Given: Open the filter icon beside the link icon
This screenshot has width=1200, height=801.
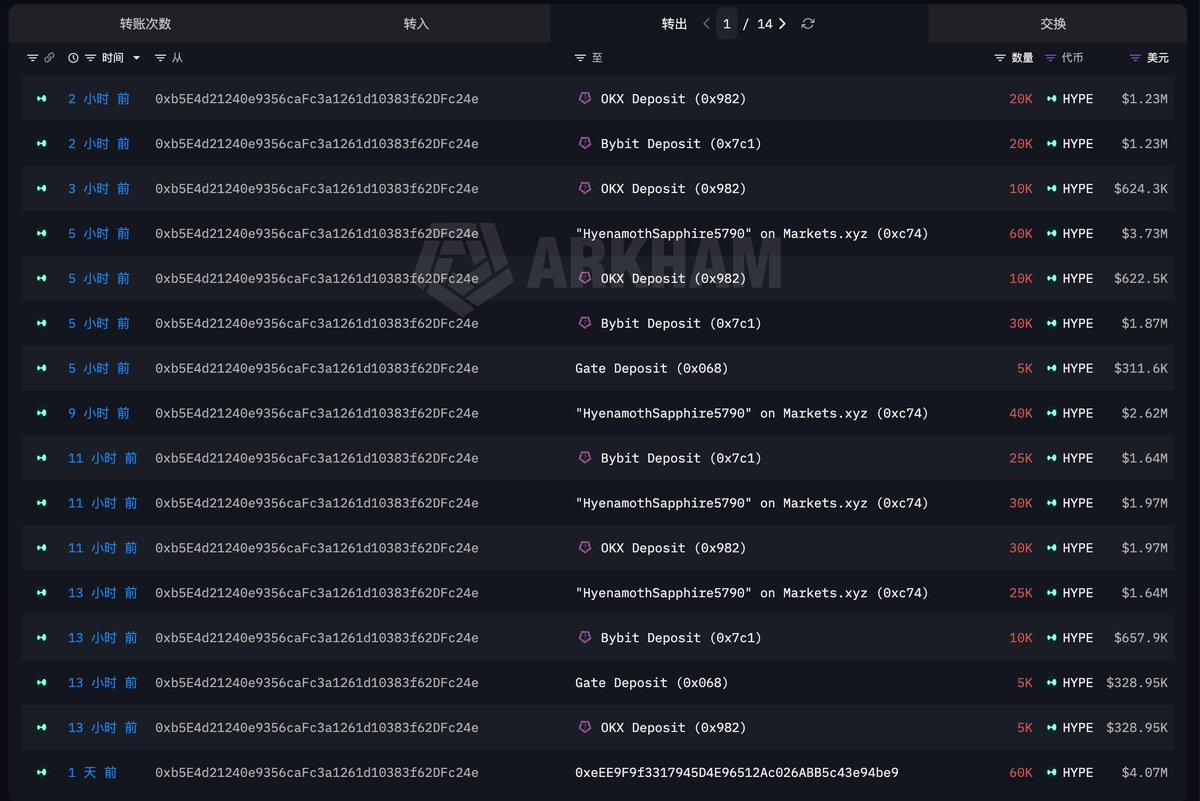Looking at the screenshot, I should 32,58.
